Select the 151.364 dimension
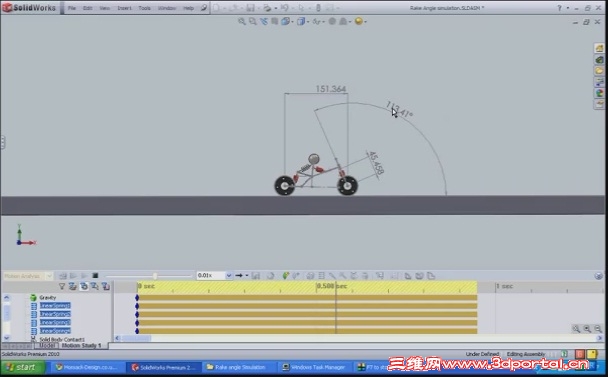 click(x=331, y=89)
